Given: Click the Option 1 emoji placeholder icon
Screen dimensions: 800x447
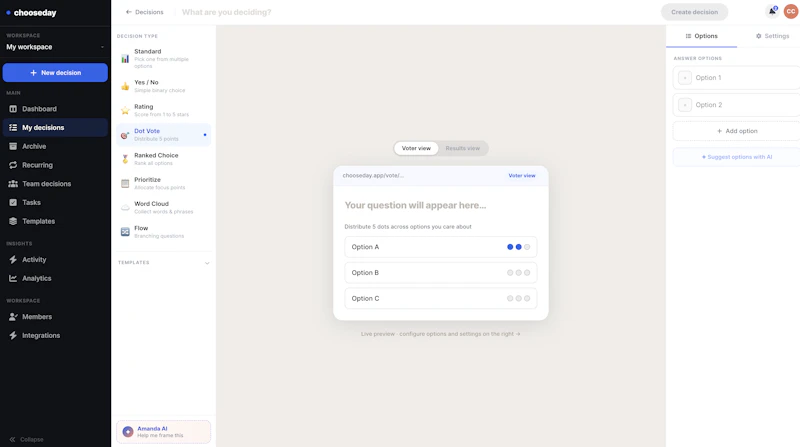Looking at the screenshot, I should pos(685,78).
